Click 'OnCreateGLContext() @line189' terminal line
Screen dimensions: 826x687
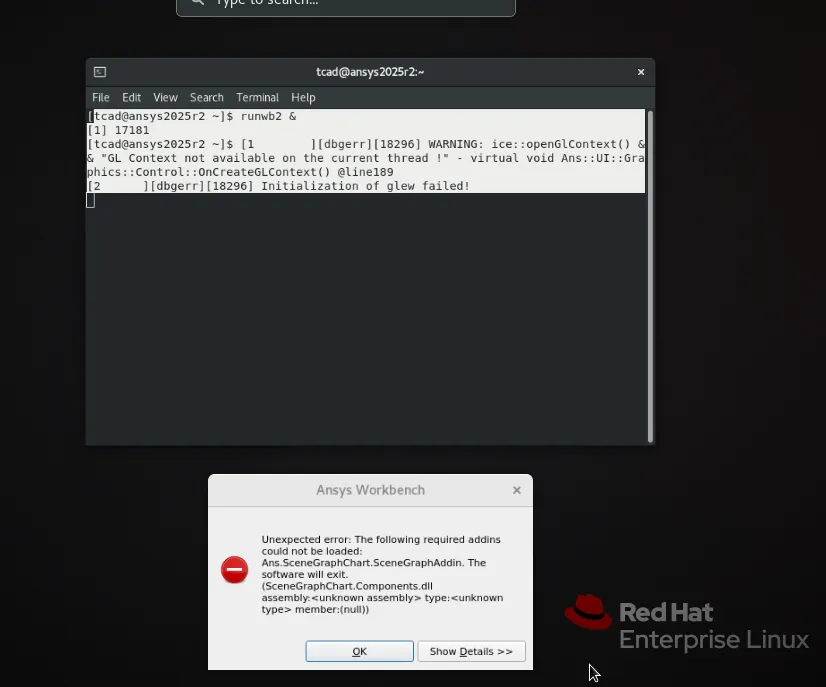(240, 172)
